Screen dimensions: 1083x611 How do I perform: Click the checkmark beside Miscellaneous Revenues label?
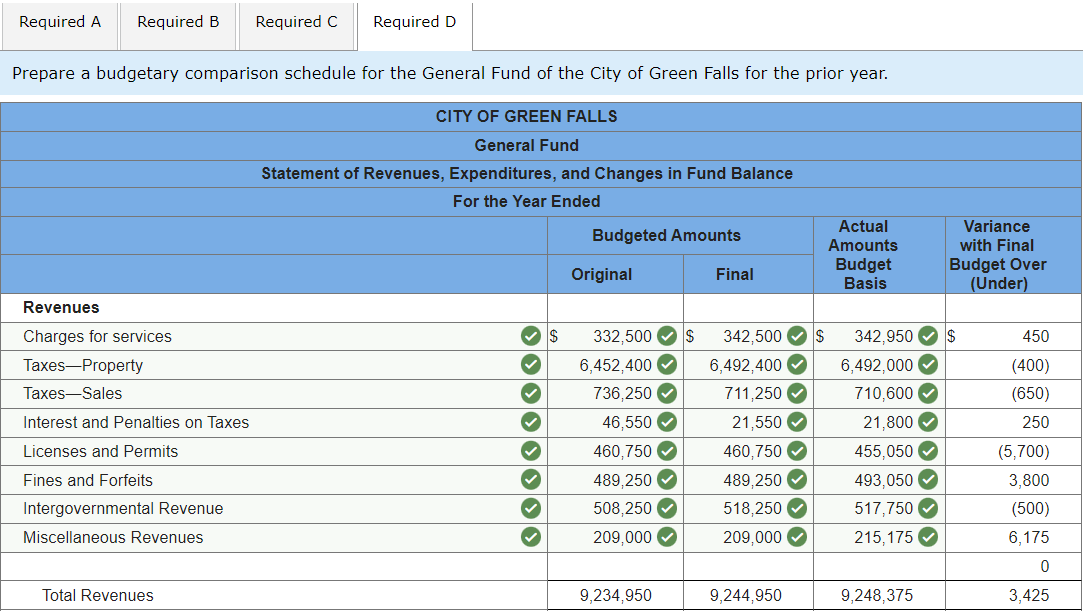[x=530, y=536]
